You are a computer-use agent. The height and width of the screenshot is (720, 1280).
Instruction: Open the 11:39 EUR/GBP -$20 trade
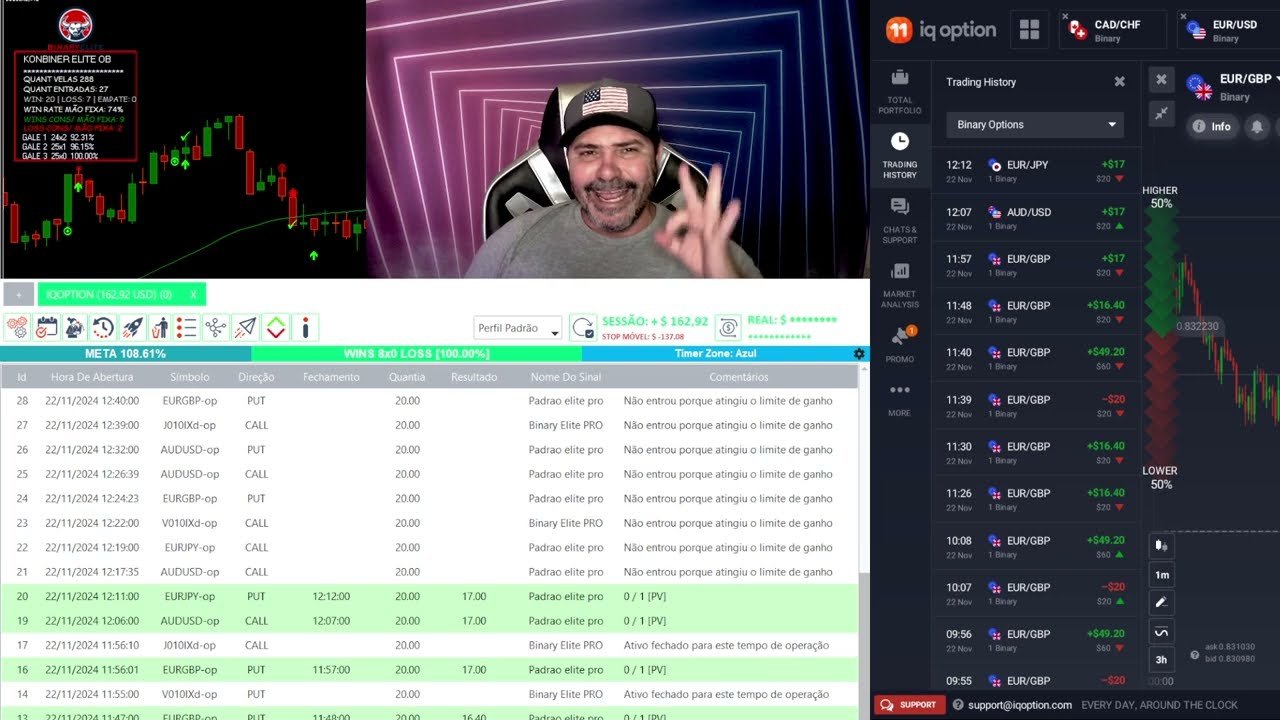[x=1036, y=405]
